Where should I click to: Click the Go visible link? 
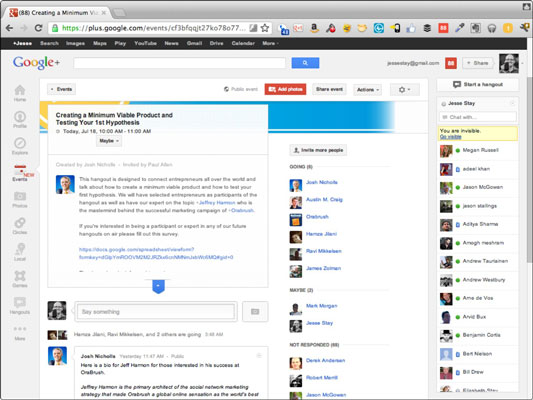(x=450, y=137)
